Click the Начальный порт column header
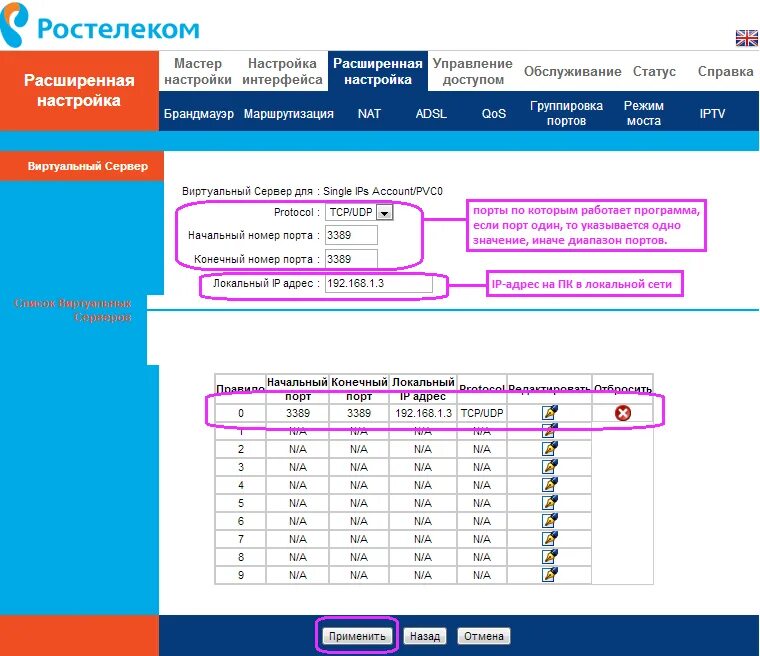Image resolution: width=760 pixels, height=656 pixels. coord(297,389)
